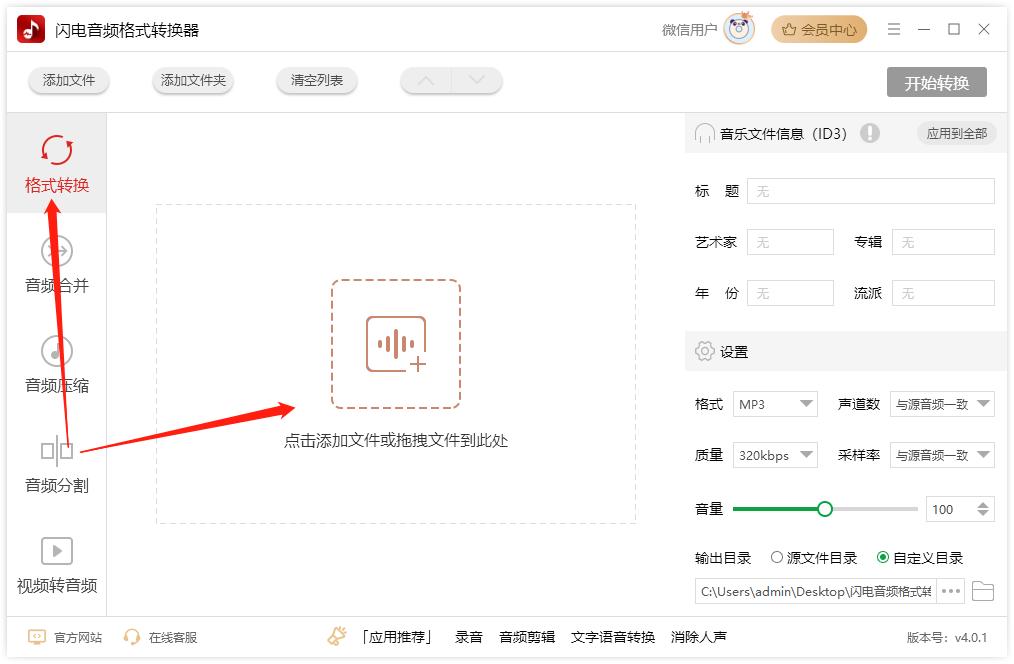The height and width of the screenshot is (664, 1014).
Task: Click 应用到全部 to apply ID3 tags
Action: coord(955,132)
